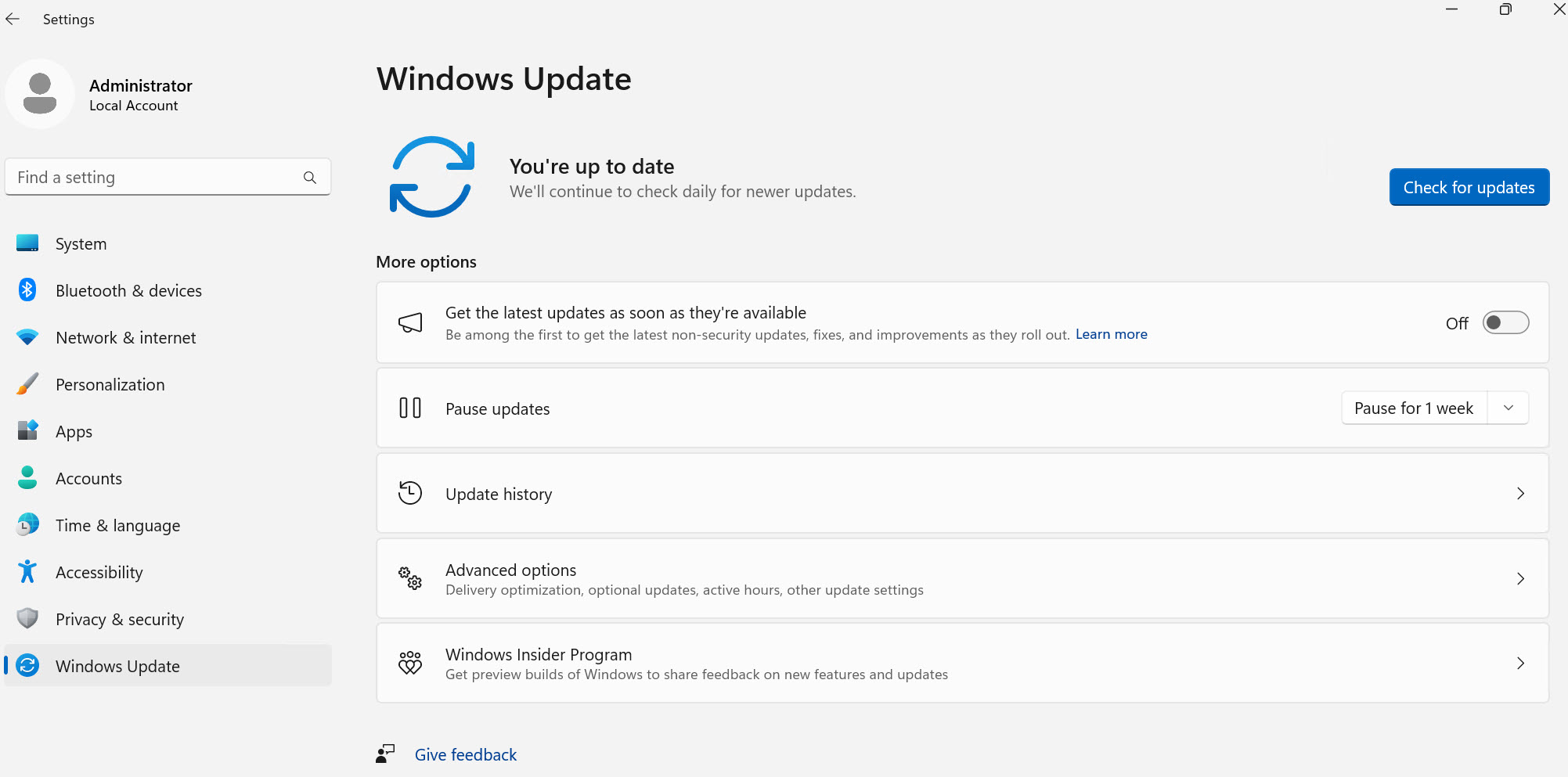Click the Give feedback link
The width and height of the screenshot is (1568, 777).
coord(466,754)
